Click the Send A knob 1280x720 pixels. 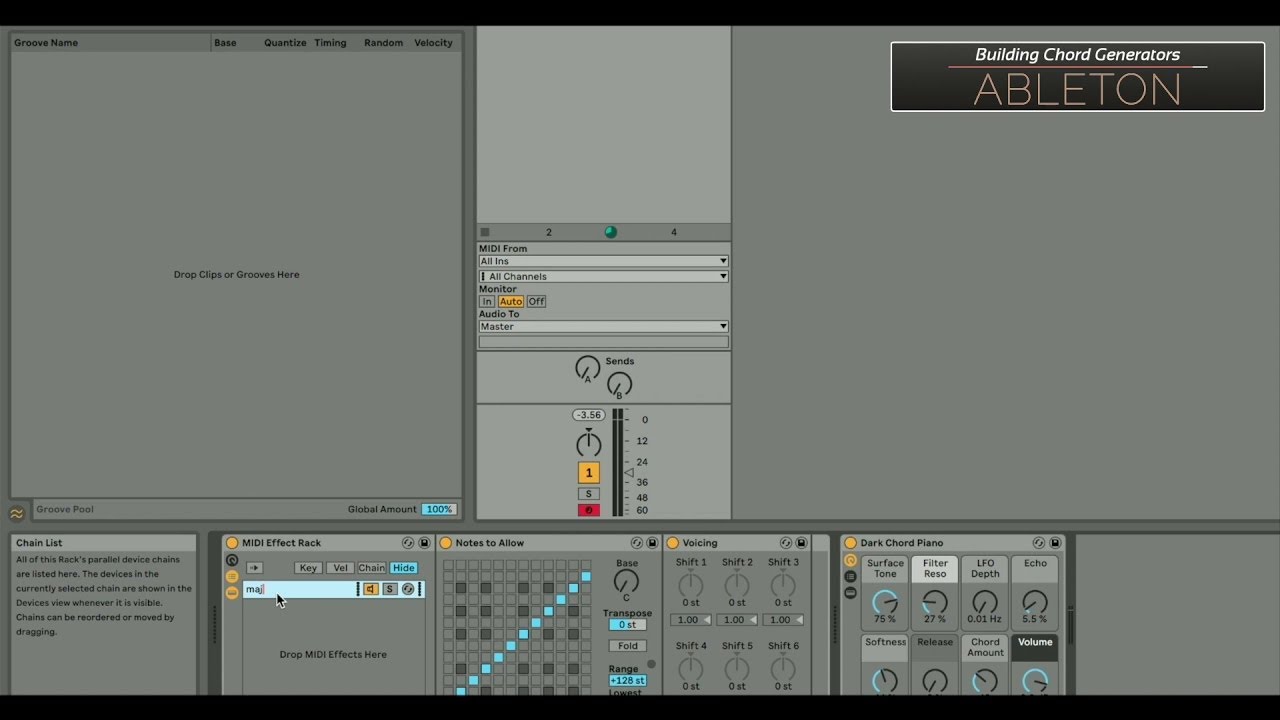pos(588,369)
